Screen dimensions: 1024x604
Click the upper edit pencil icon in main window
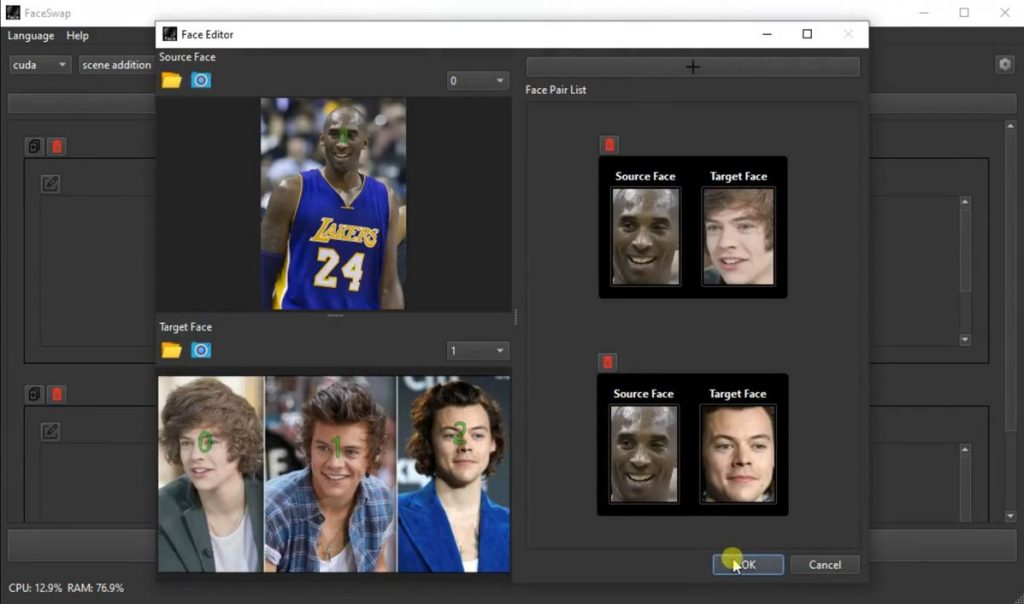(50, 184)
